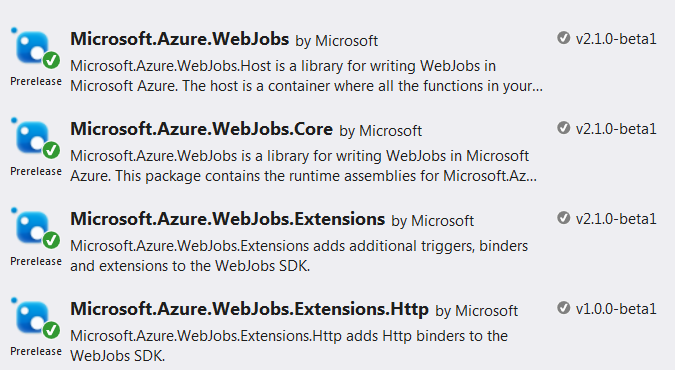Click the Prerelease label under WebJobs icon
The width and height of the screenshot is (675, 370).
coord(36,81)
